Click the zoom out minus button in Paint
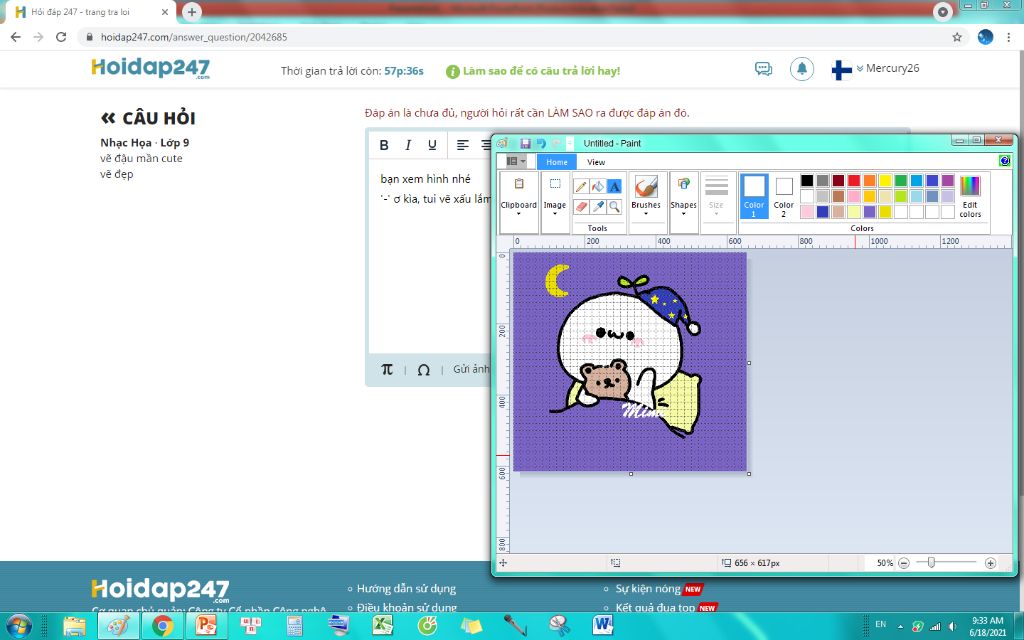This screenshot has height=640, width=1024. tap(903, 563)
